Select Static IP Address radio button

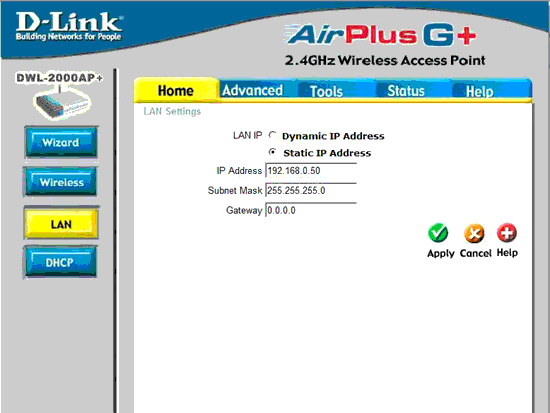point(272,152)
